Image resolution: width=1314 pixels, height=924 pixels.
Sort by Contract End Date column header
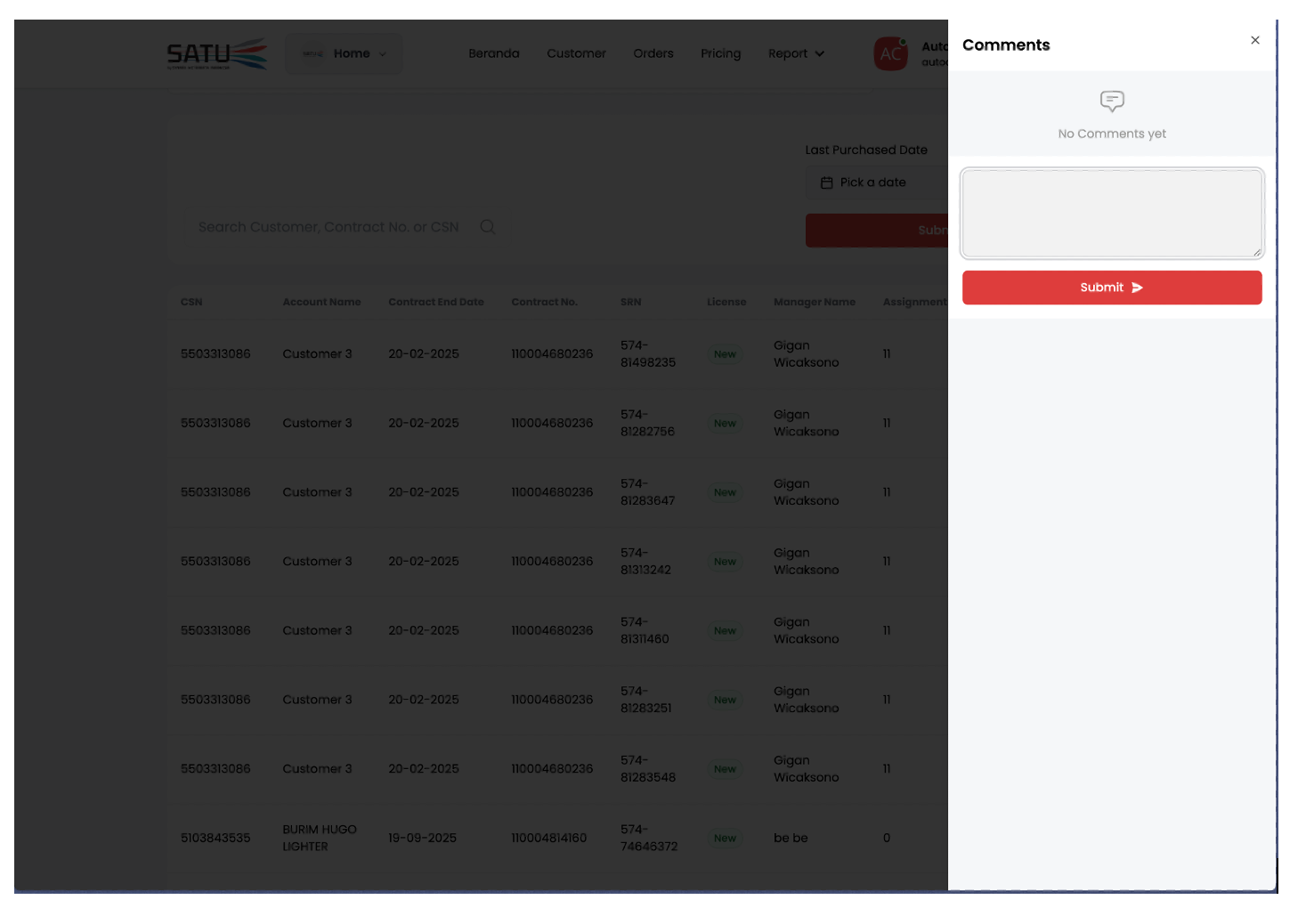tap(435, 302)
